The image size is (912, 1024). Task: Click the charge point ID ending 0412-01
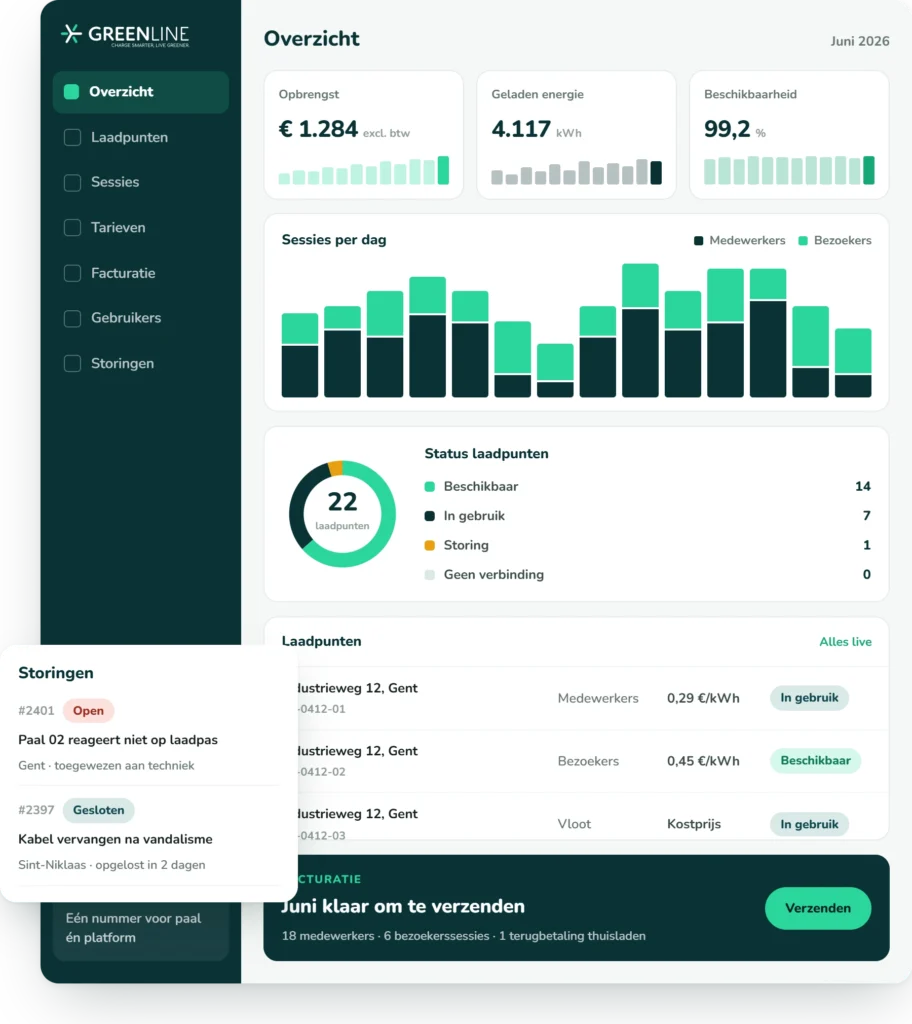321,709
